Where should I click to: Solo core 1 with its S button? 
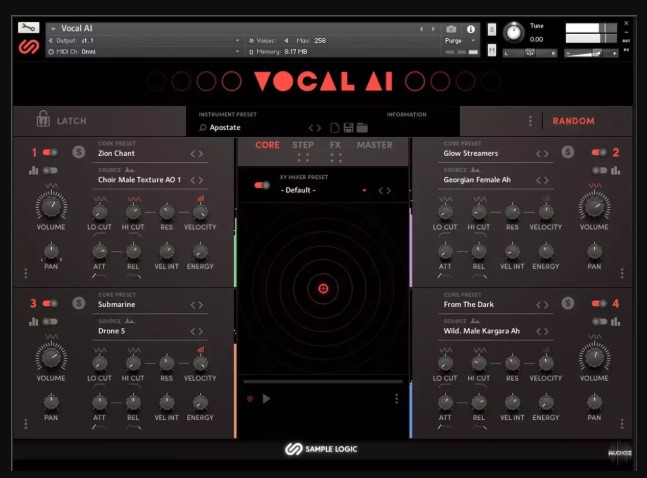click(79, 152)
